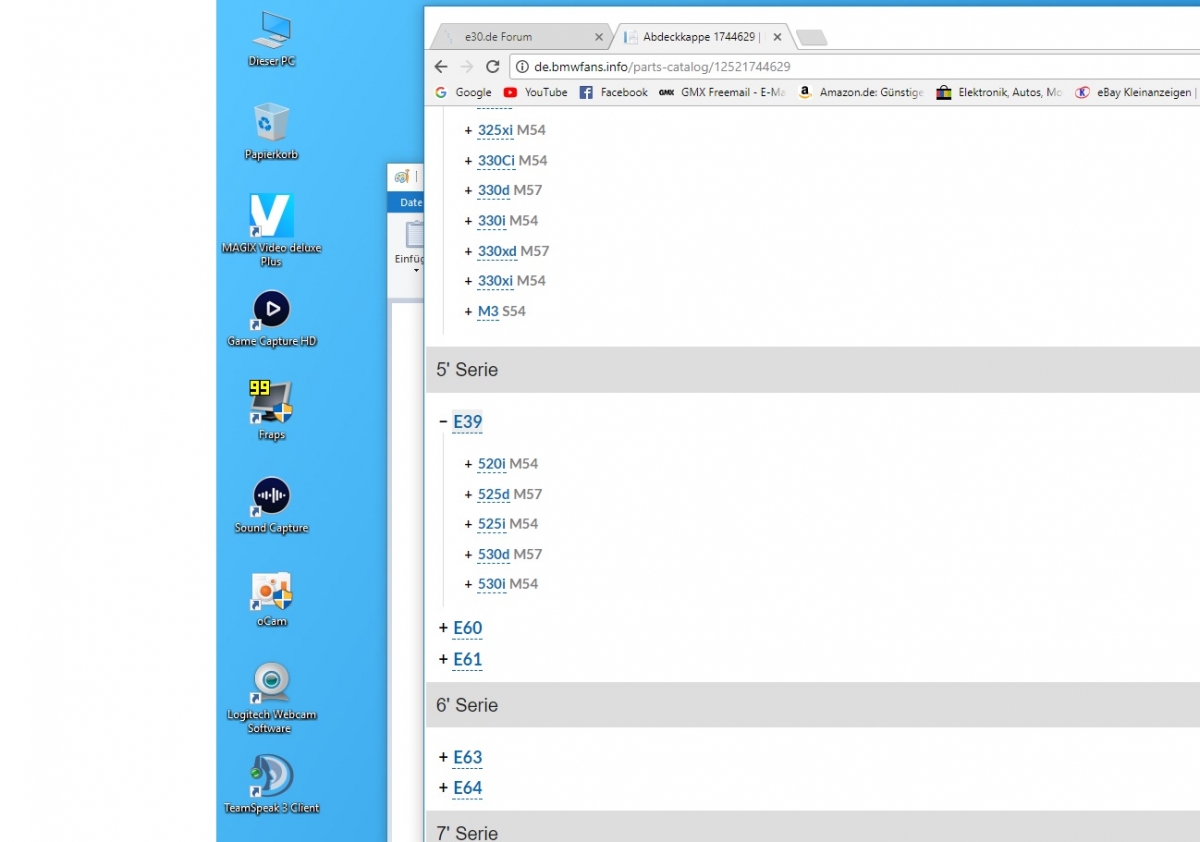1200x842 pixels.
Task: Open the 530d M57 link
Action: click(493, 554)
